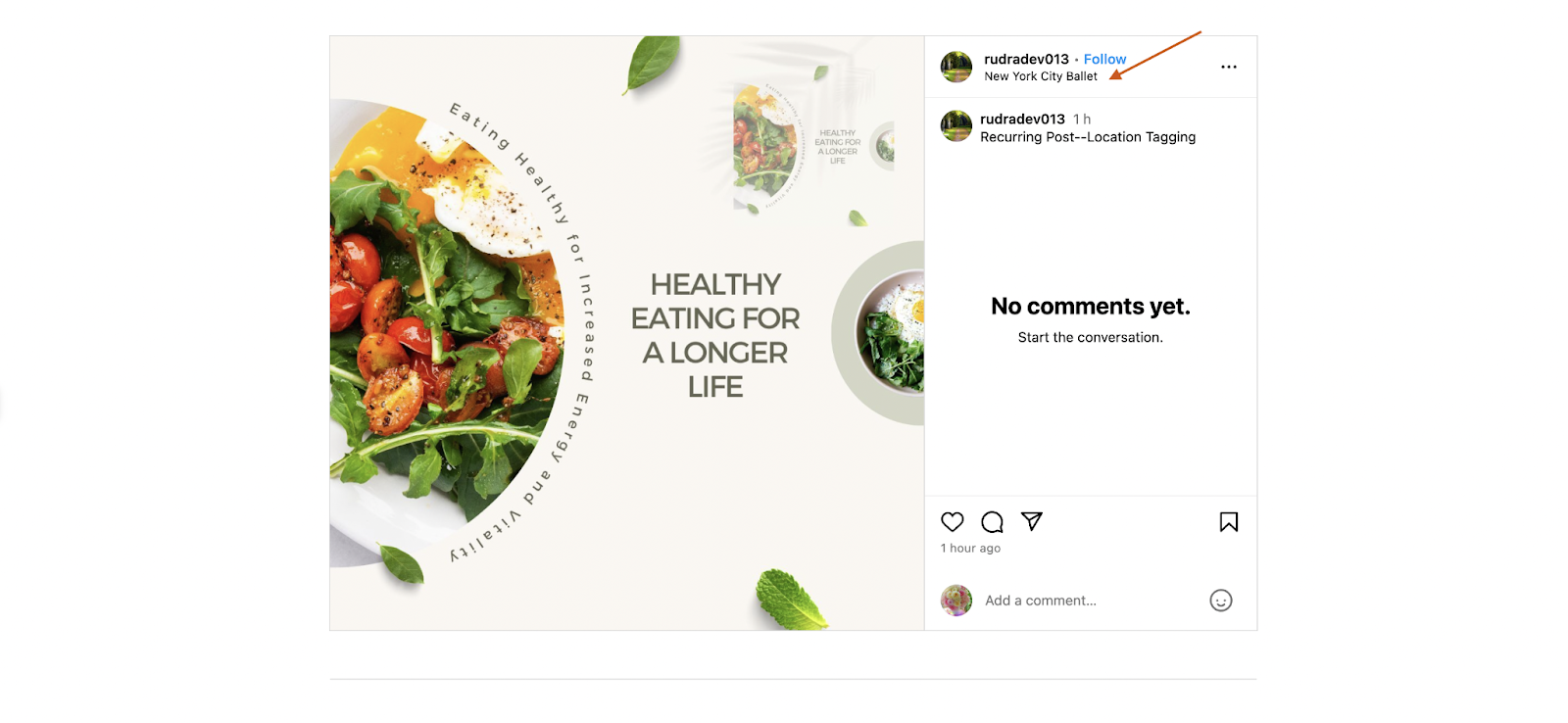Like the post with the heart icon

point(953,522)
